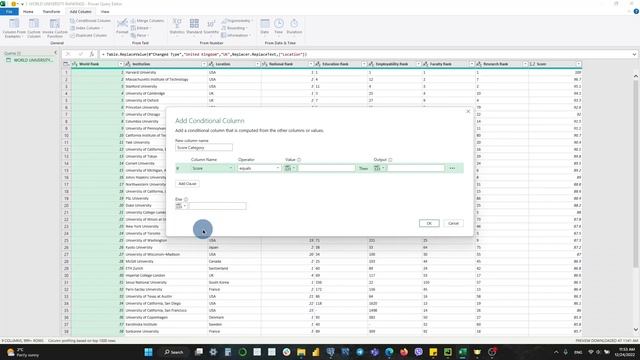The height and width of the screenshot is (360, 640).
Task: Open the Institution column filter dropdown
Action: (x=204, y=64)
